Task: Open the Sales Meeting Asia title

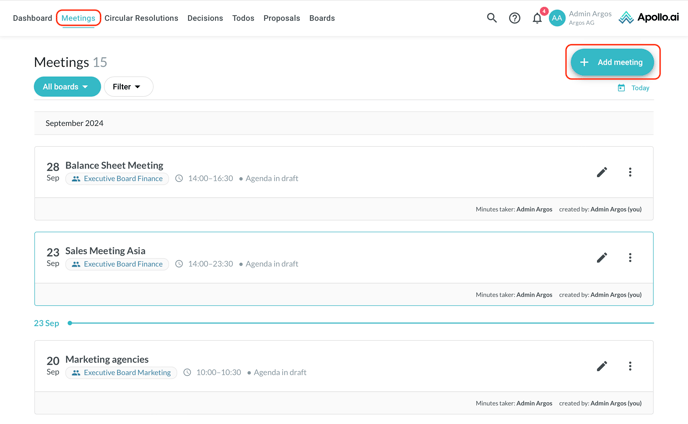Action: [105, 251]
